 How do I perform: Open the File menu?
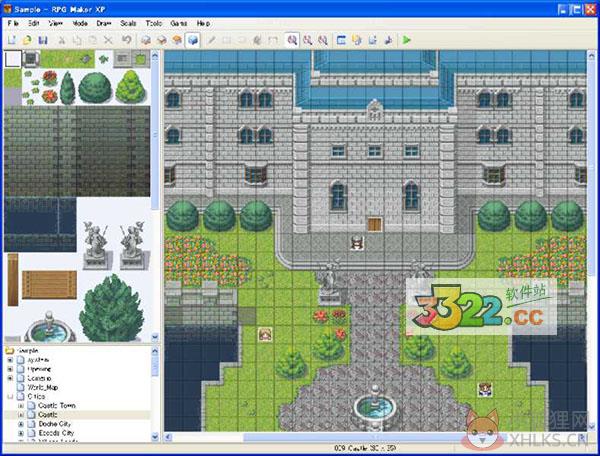13,23
